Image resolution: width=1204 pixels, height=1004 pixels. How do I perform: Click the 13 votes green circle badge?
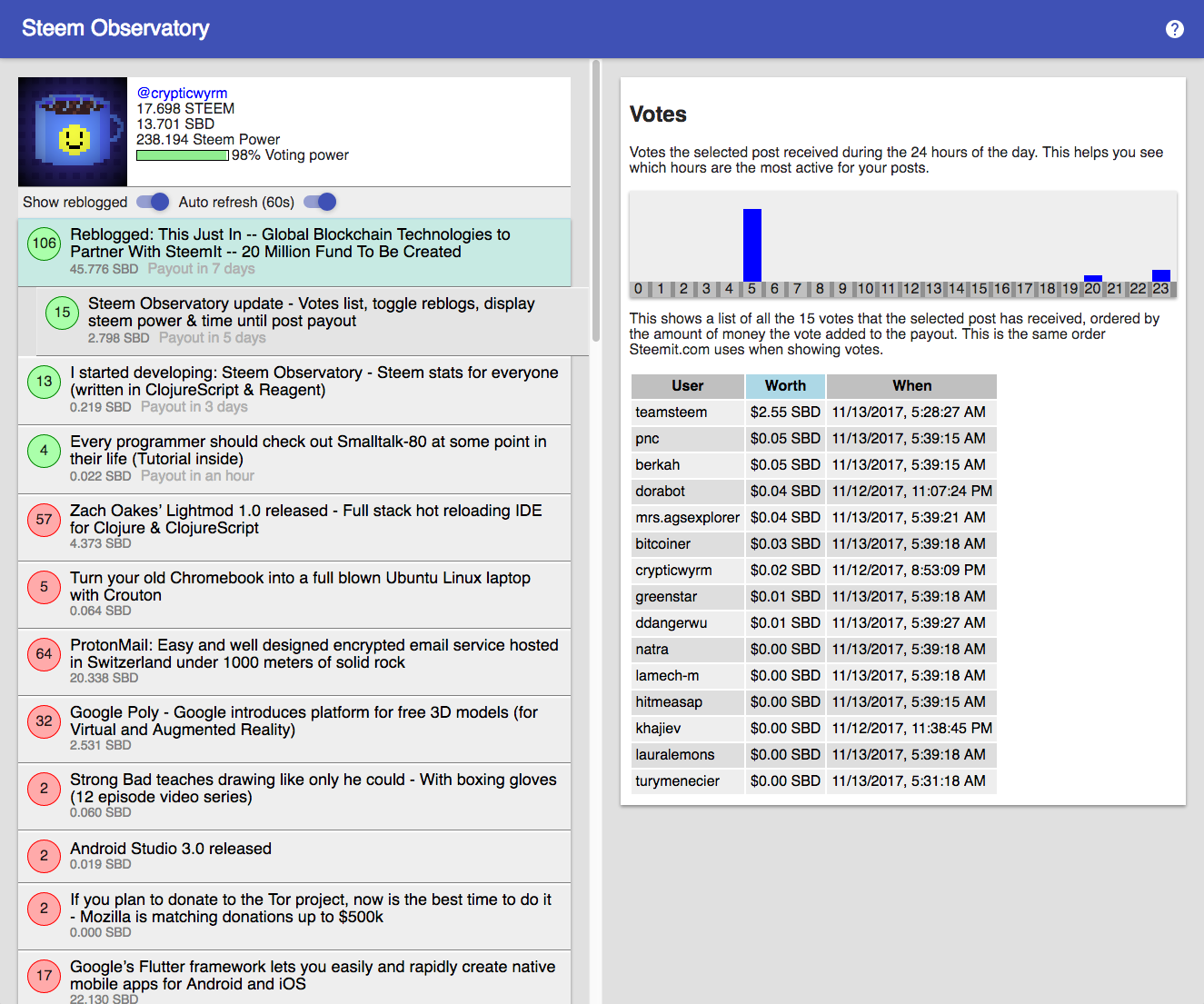44,382
